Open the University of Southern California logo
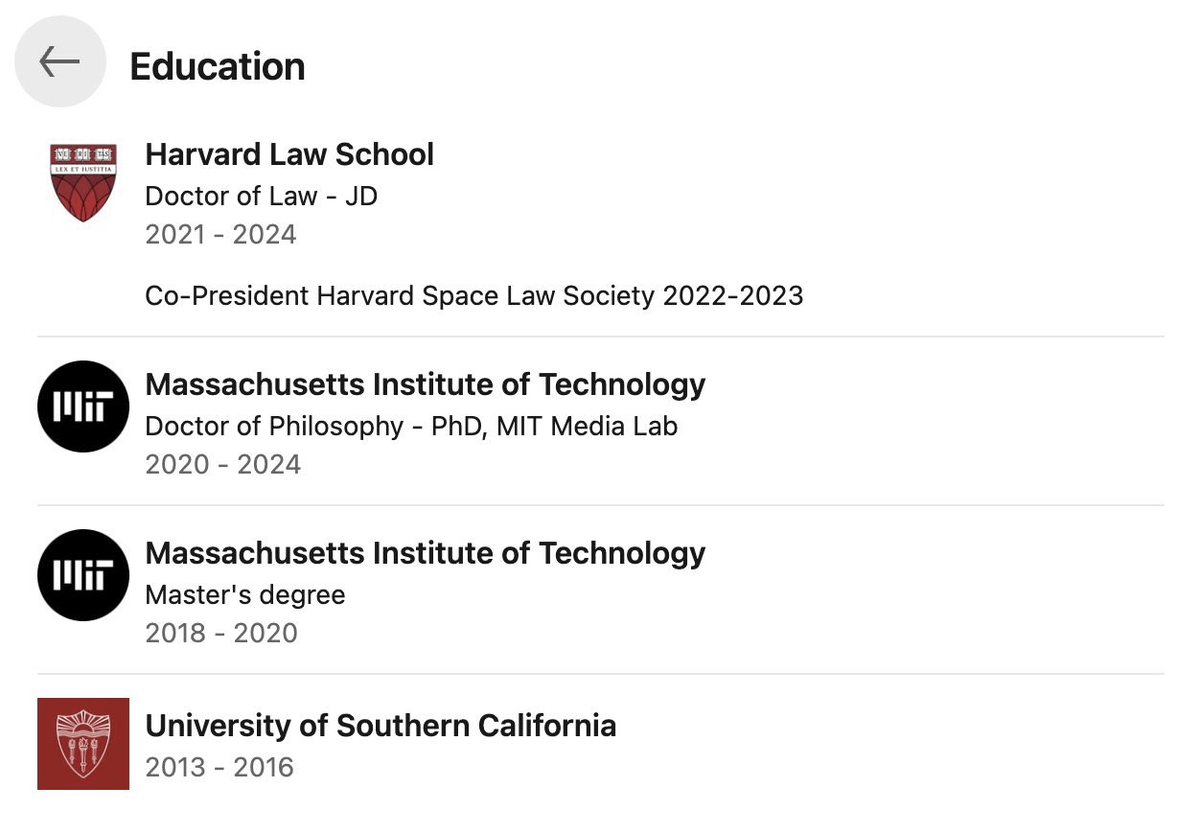1200x813 pixels. tap(83, 744)
